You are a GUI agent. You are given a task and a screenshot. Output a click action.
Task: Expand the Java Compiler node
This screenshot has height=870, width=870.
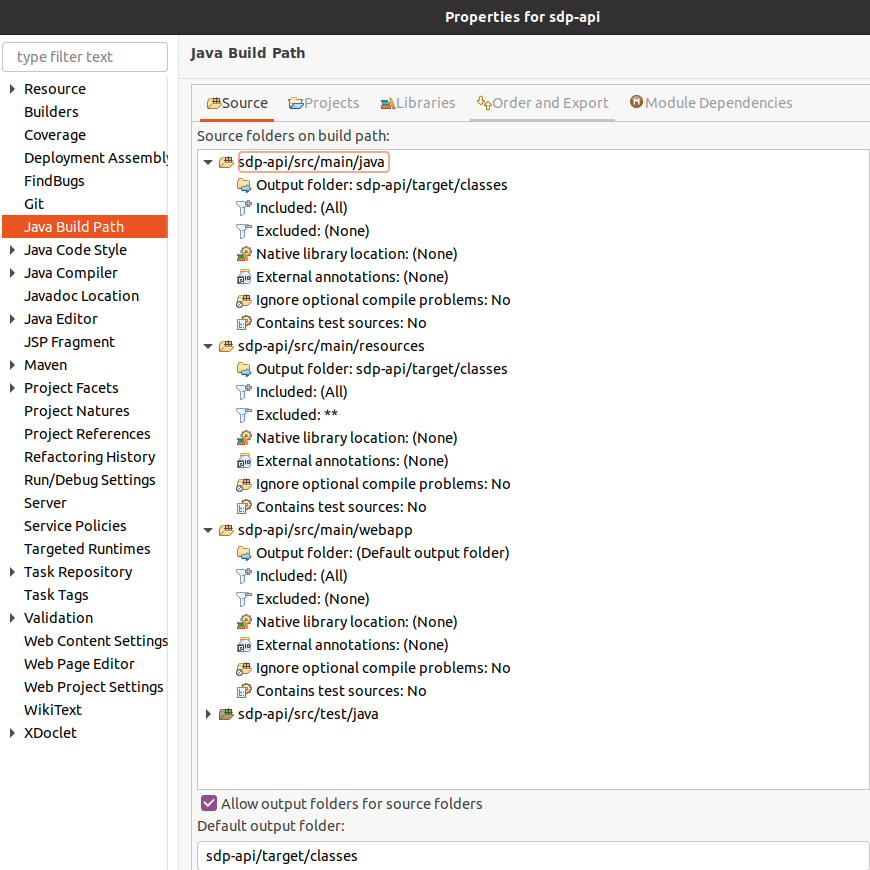[12, 273]
